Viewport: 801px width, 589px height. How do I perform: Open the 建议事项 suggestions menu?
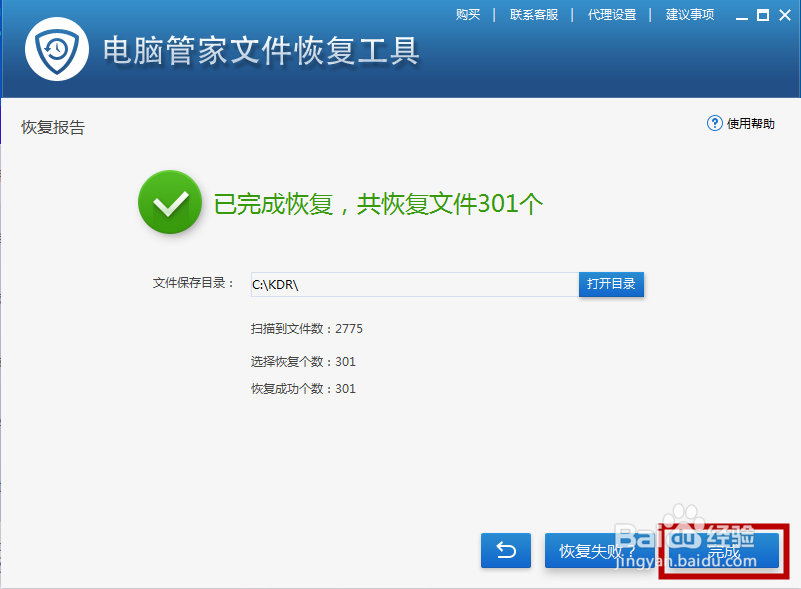689,15
